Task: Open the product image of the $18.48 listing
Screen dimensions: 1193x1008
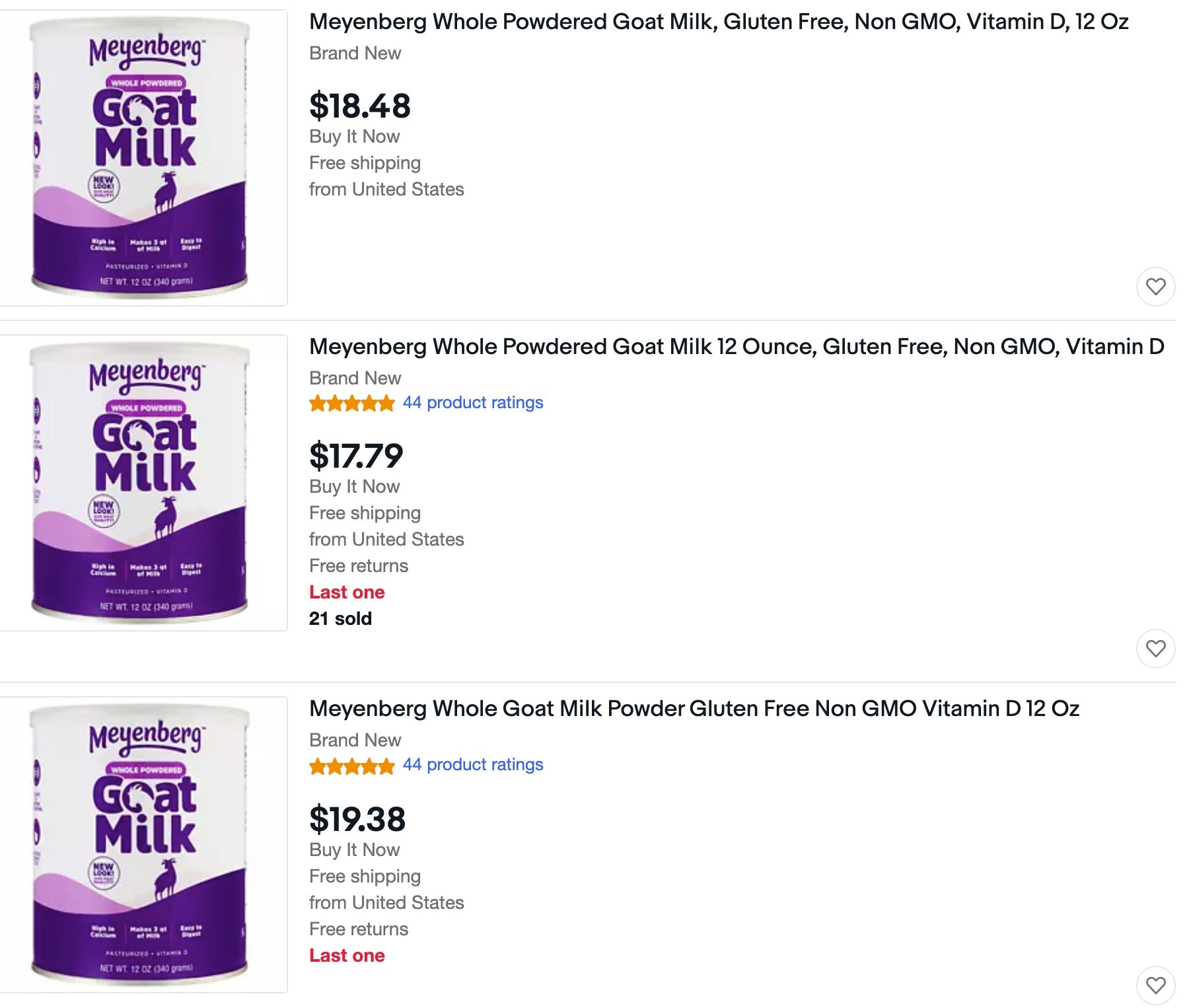Action: pyautogui.click(x=143, y=158)
